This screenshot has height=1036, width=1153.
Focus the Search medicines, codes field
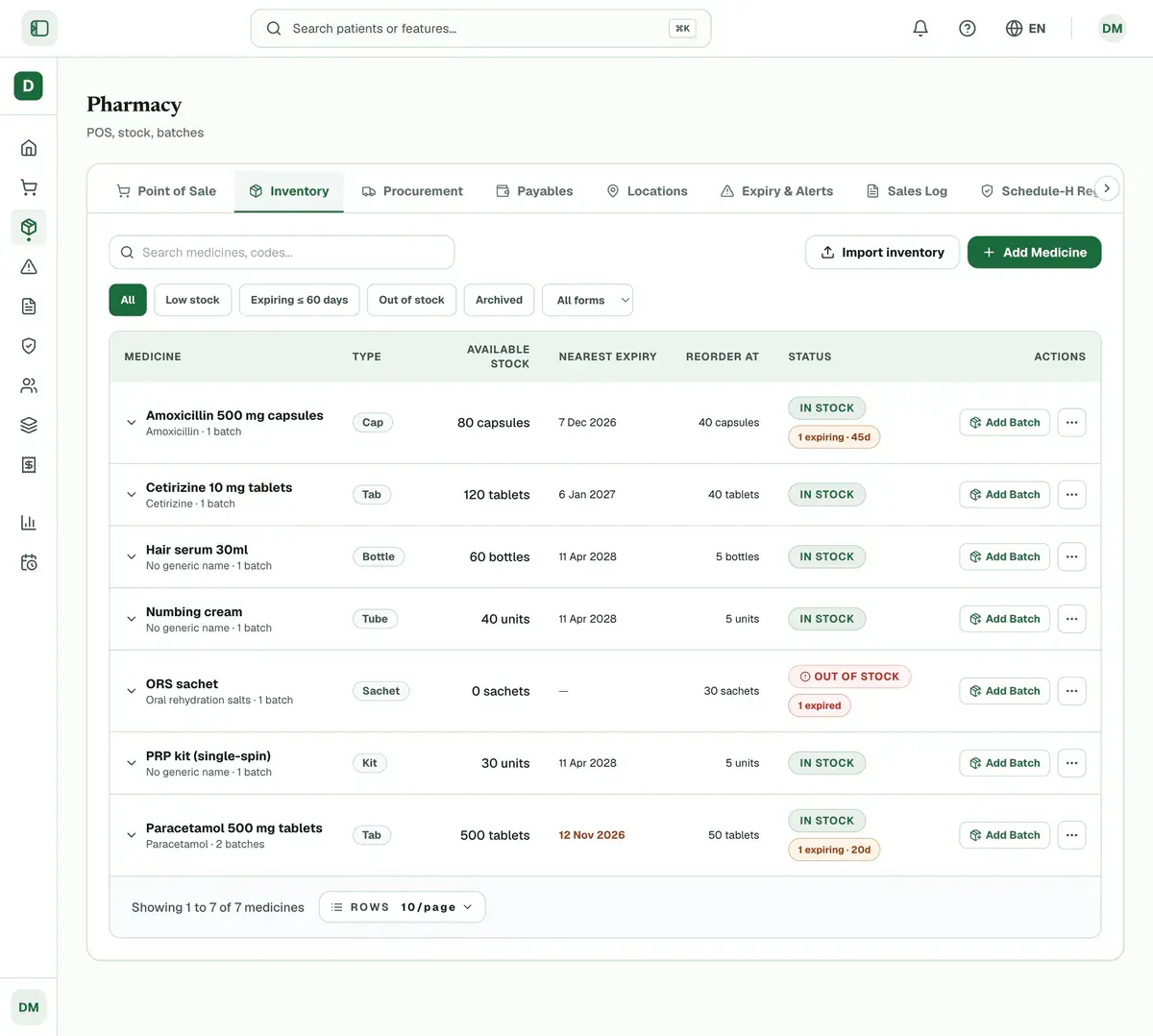pos(282,253)
